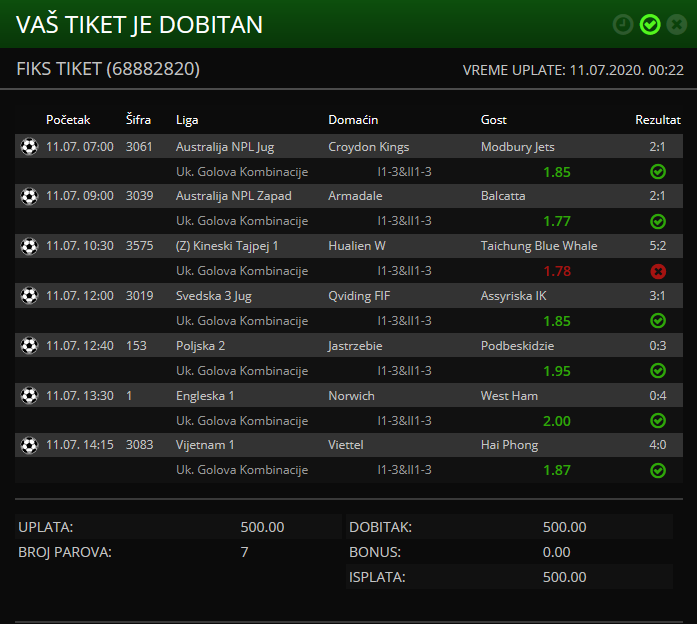Click the Početak column header
The width and height of the screenshot is (697, 624).
click(x=68, y=120)
